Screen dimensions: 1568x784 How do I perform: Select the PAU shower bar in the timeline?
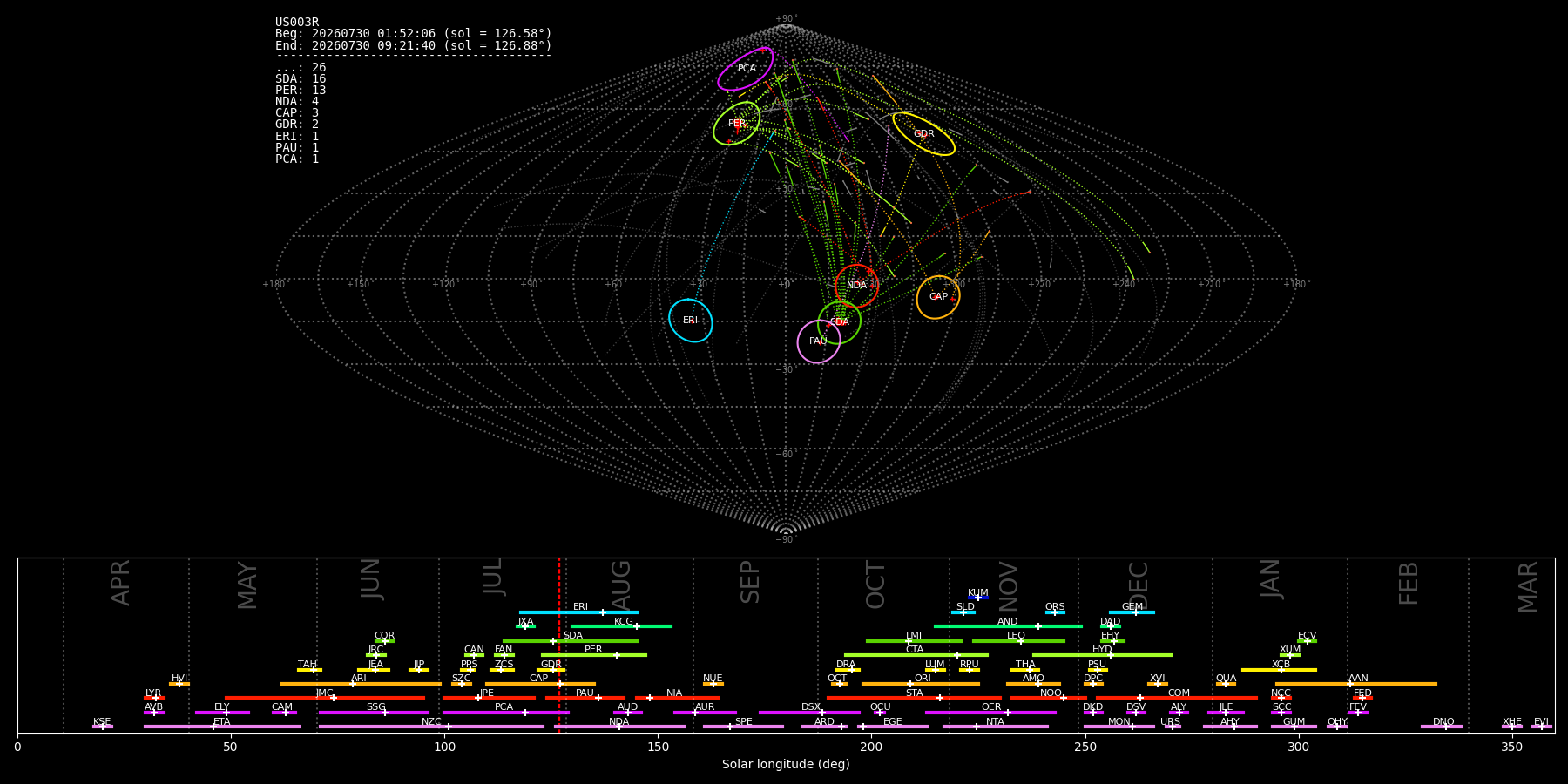click(585, 698)
